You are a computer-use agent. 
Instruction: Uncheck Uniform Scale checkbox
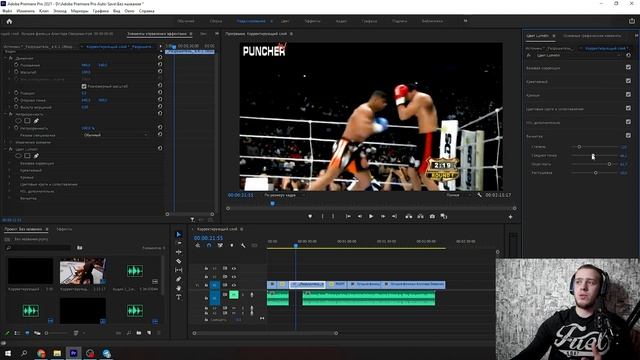pyautogui.click(x=84, y=86)
